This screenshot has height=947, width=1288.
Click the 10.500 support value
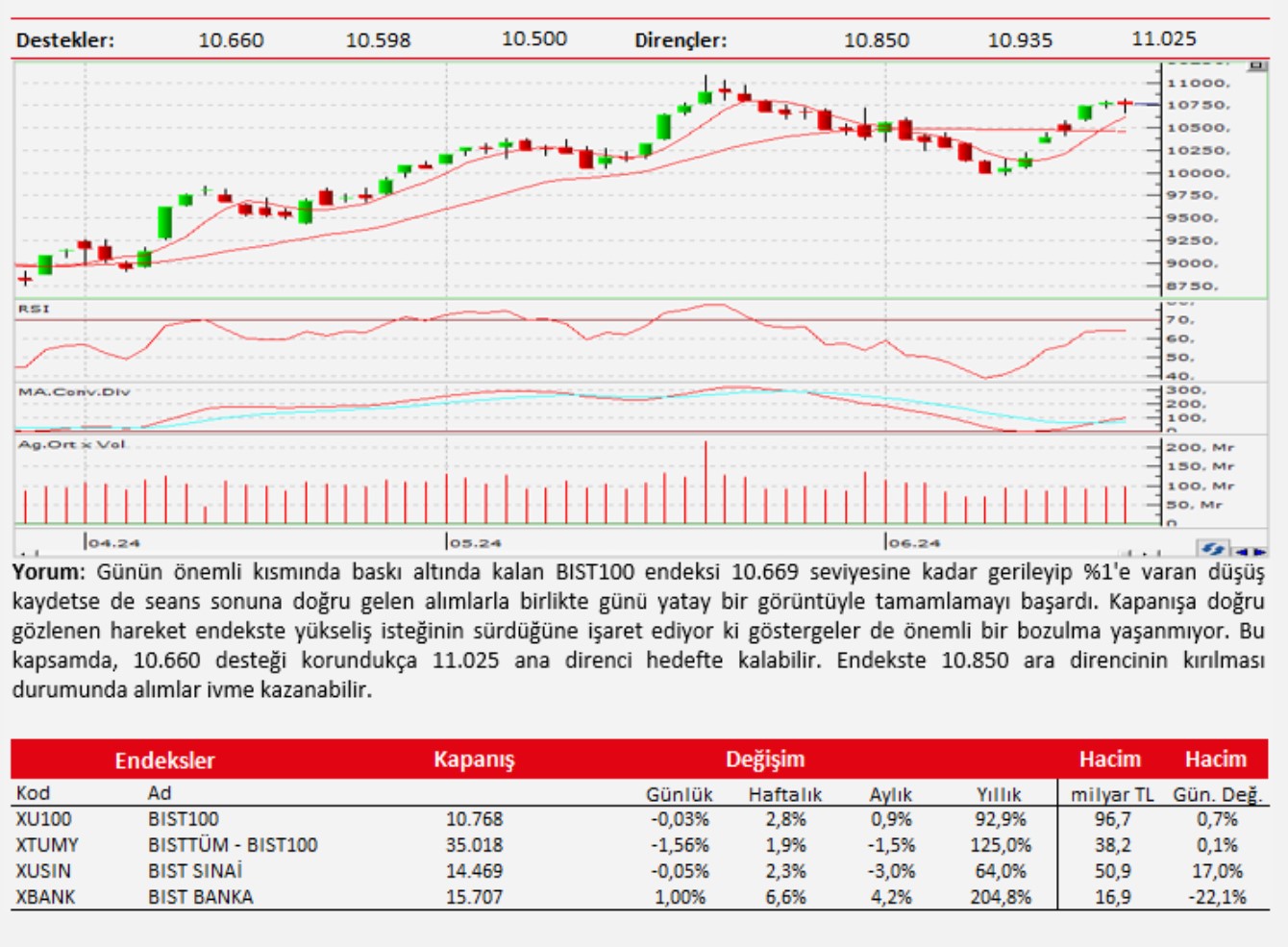click(534, 39)
